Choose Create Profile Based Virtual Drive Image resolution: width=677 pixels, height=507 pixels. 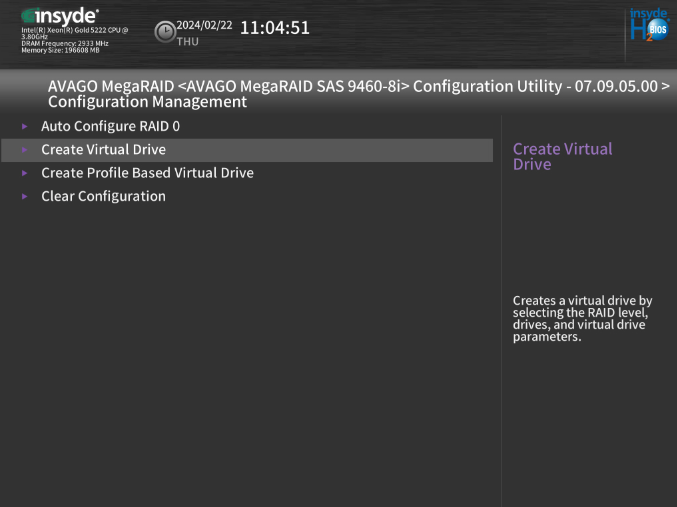[147, 173]
